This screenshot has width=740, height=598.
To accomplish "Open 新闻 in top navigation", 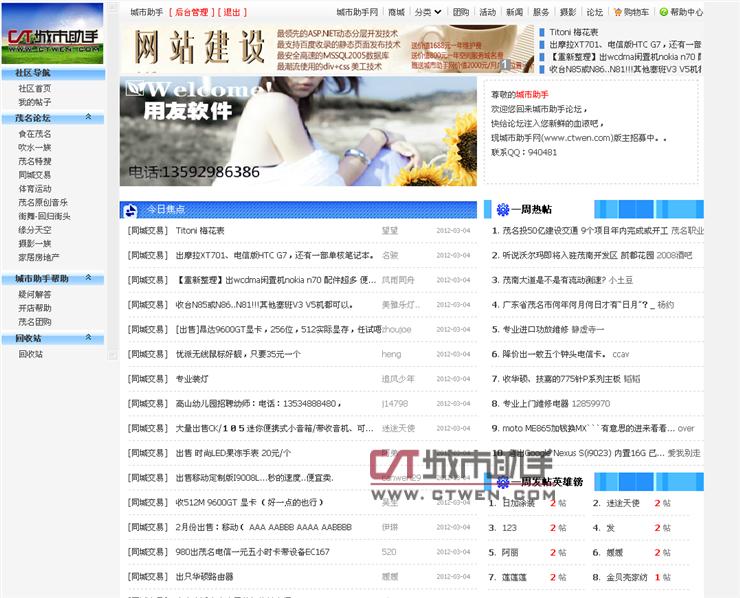I will 514,12.
